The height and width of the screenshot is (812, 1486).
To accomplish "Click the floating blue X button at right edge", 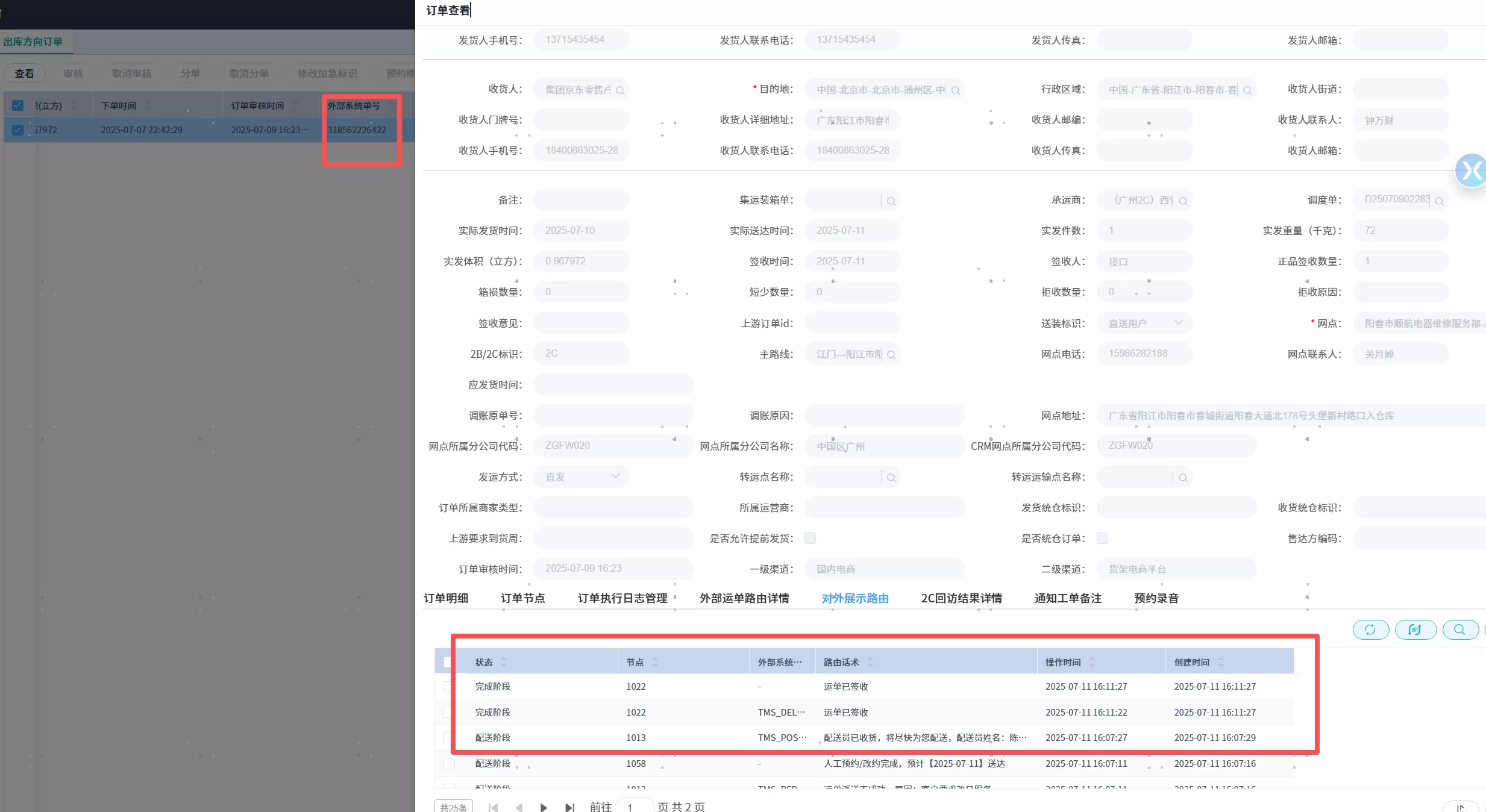I will point(1471,171).
